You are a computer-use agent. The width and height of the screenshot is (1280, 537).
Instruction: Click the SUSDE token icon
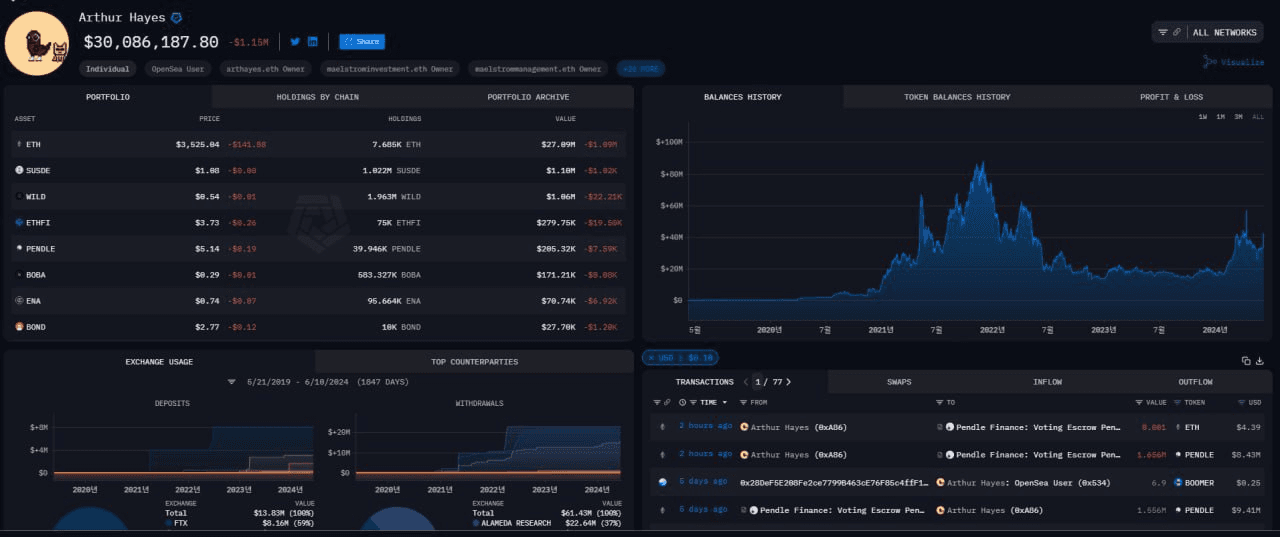[19, 170]
